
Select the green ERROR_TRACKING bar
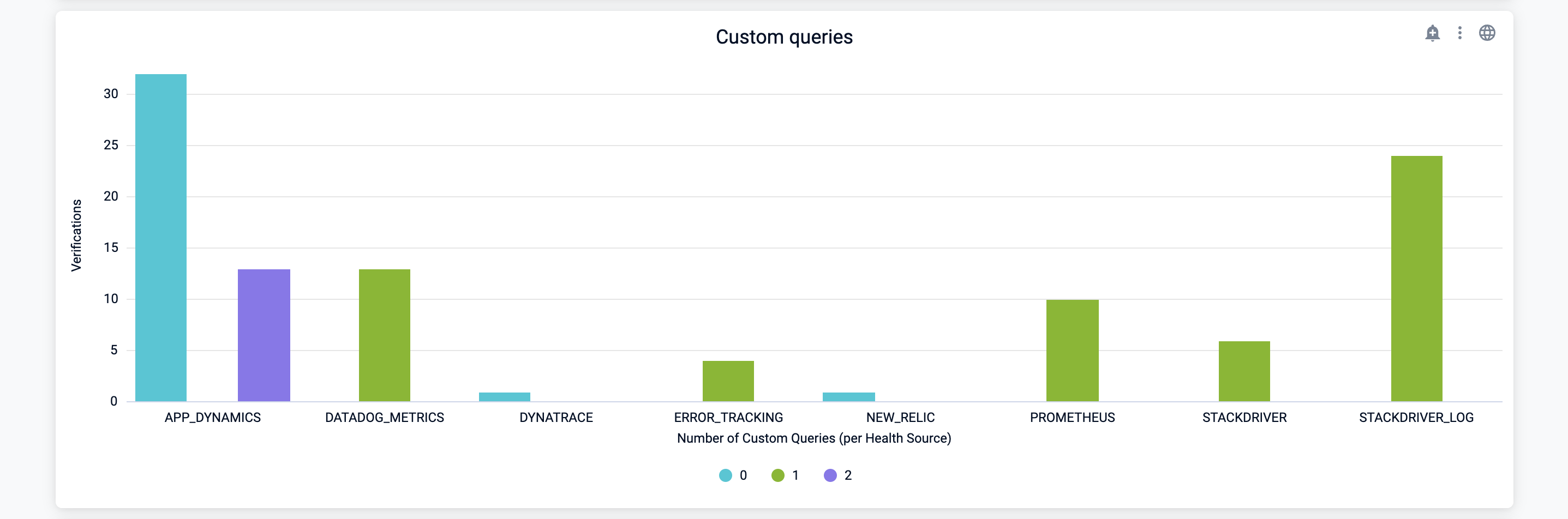tap(728, 381)
